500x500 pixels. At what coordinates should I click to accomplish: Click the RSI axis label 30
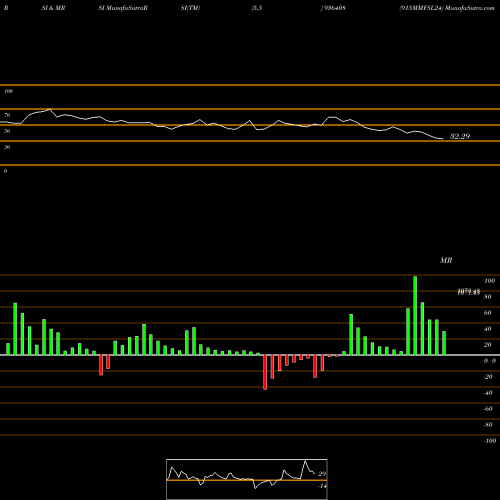click(x=7, y=147)
